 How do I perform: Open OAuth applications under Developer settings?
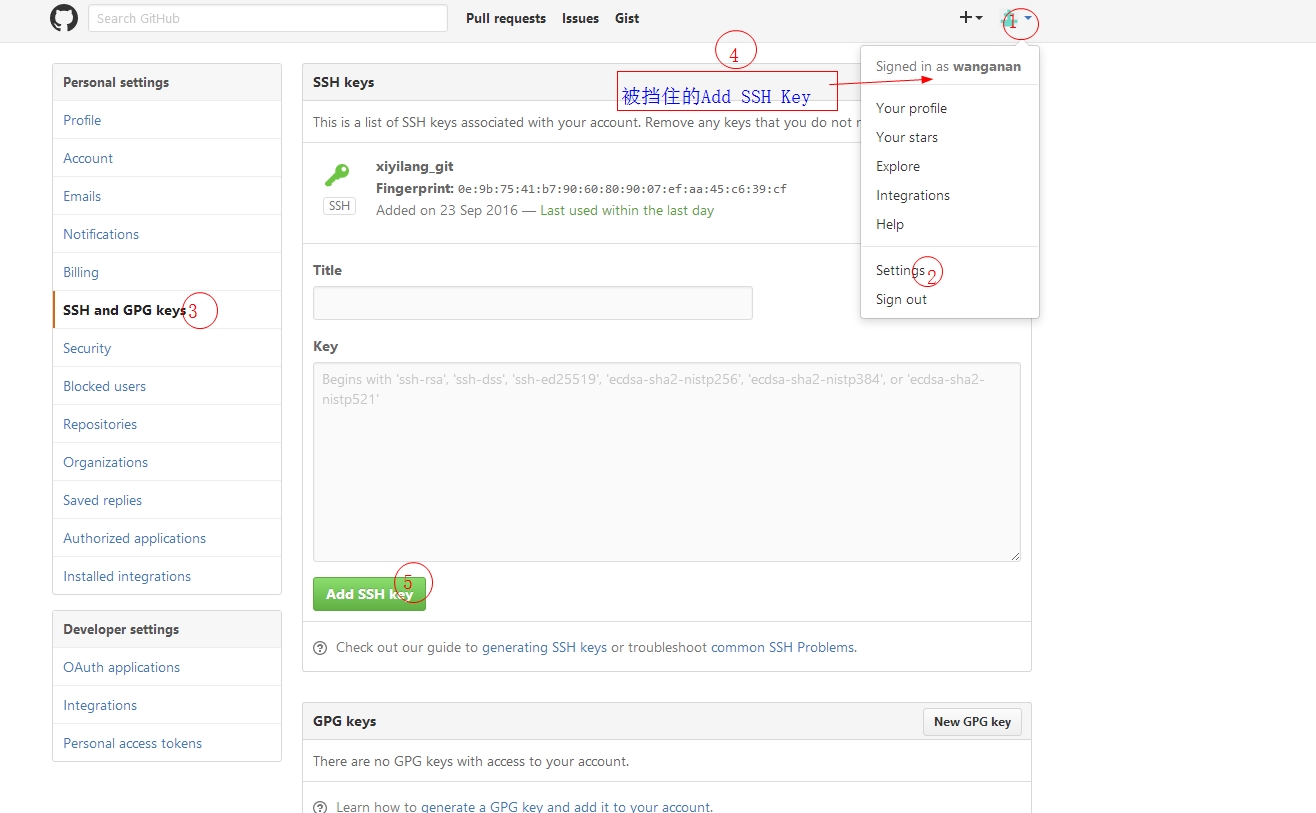[x=167, y=667]
